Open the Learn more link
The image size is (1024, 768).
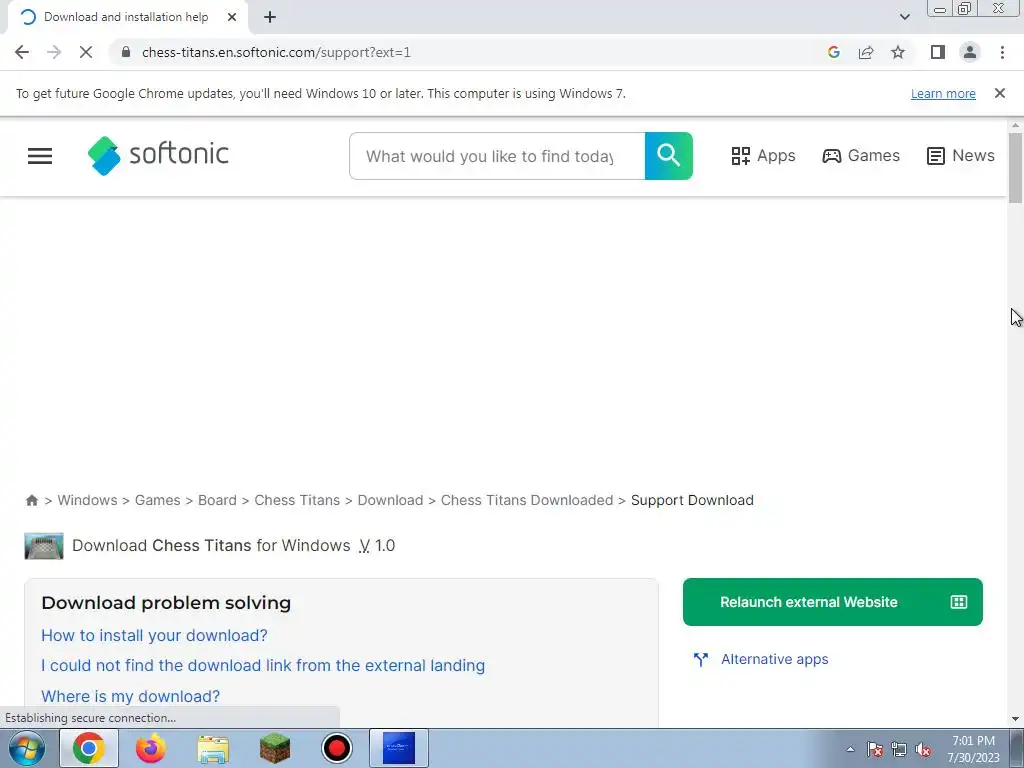(x=943, y=93)
